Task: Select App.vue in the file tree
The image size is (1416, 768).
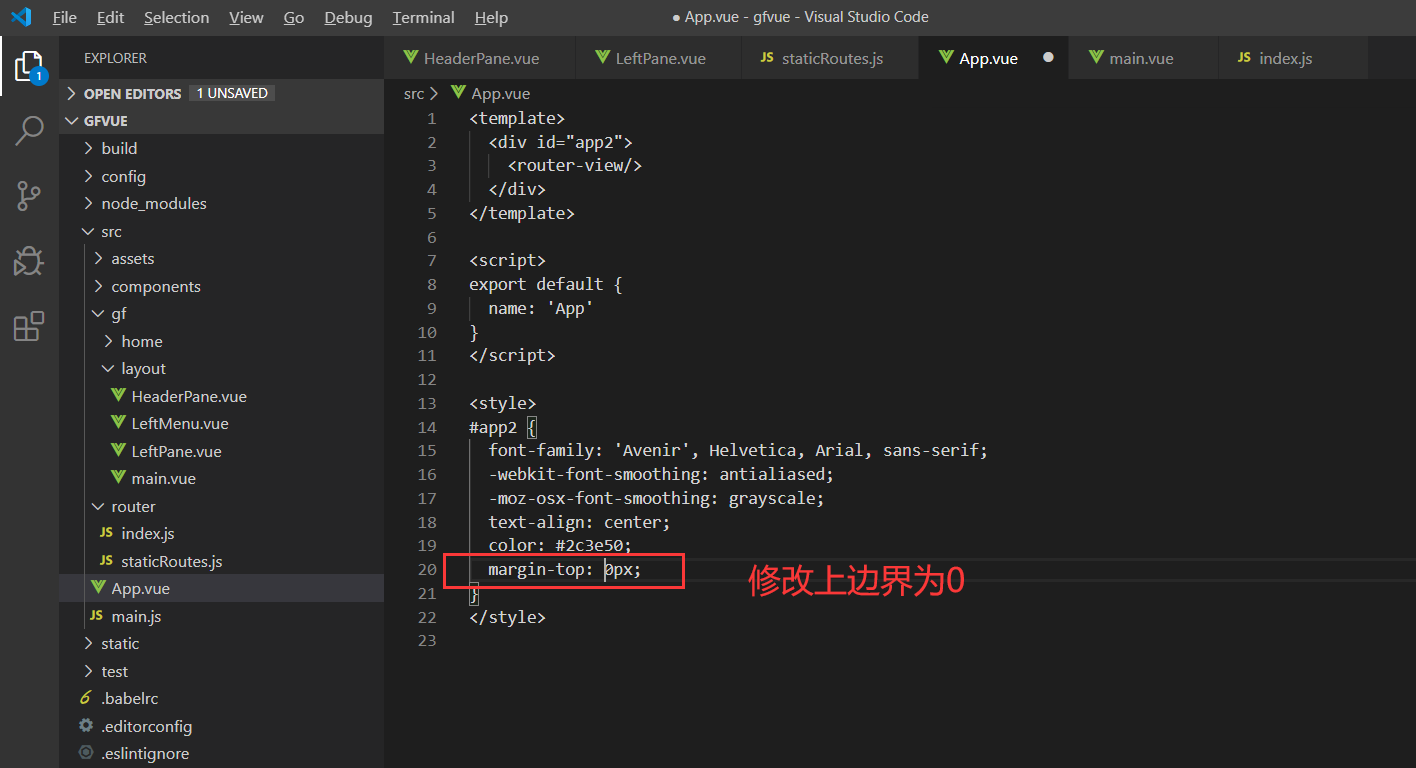Action: (221, 588)
